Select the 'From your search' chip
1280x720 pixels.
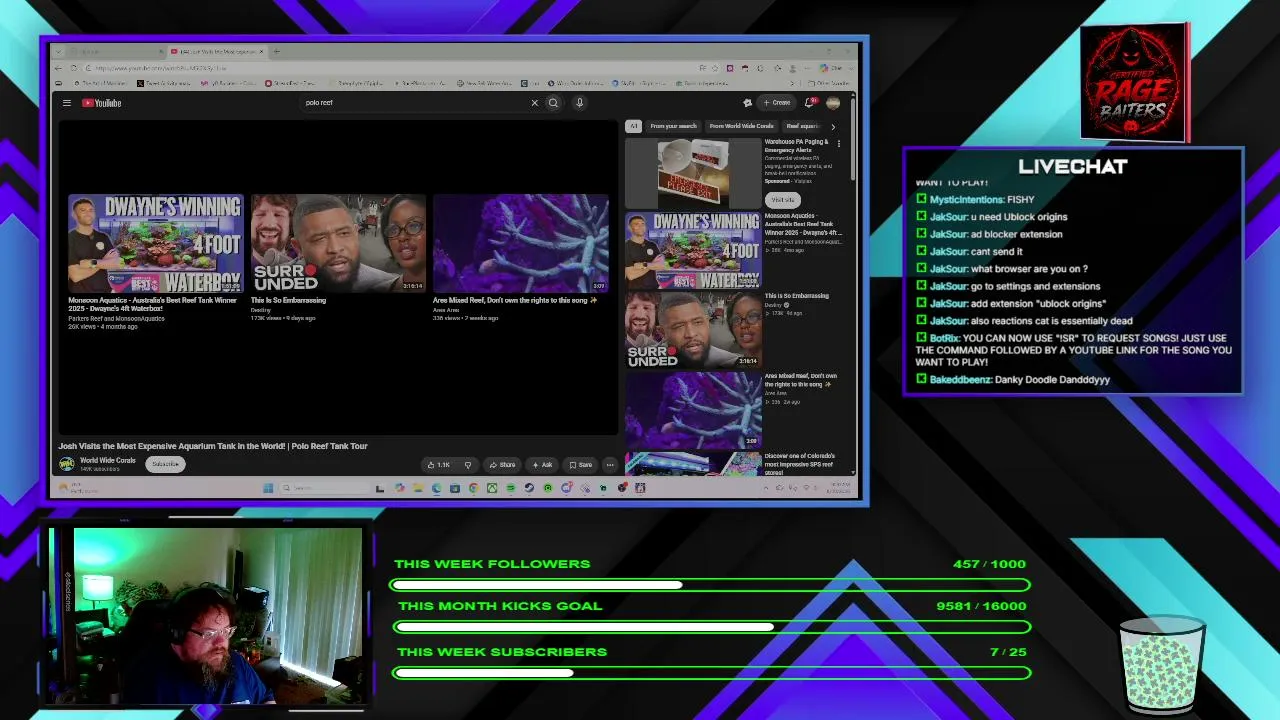pos(673,126)
